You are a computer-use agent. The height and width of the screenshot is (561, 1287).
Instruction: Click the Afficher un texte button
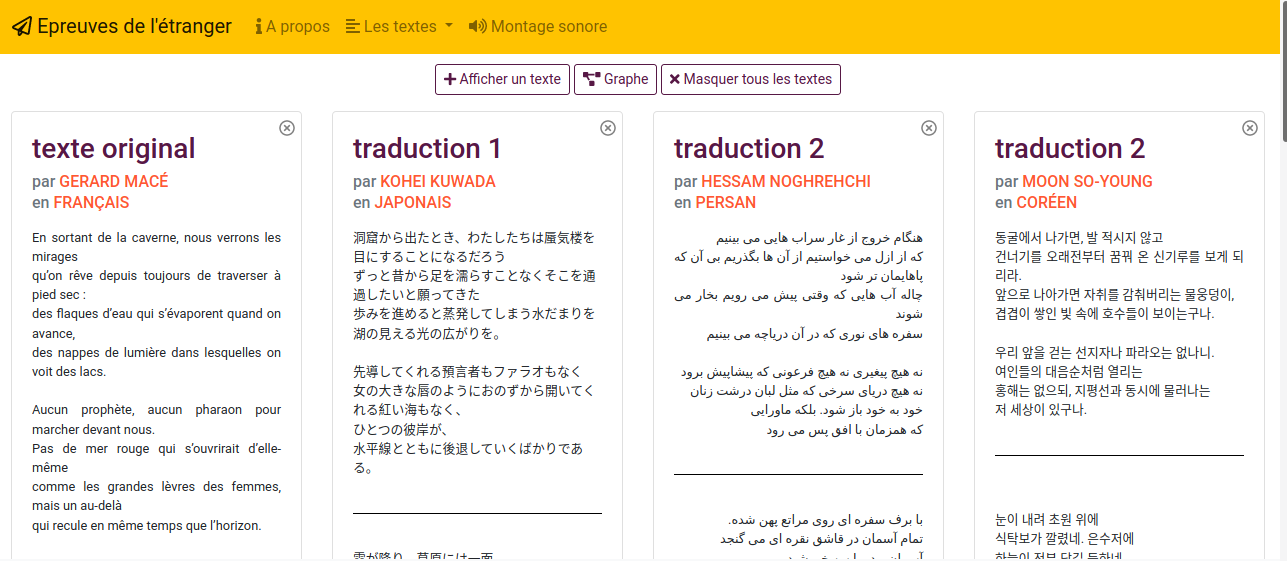[x=502, y=80]
